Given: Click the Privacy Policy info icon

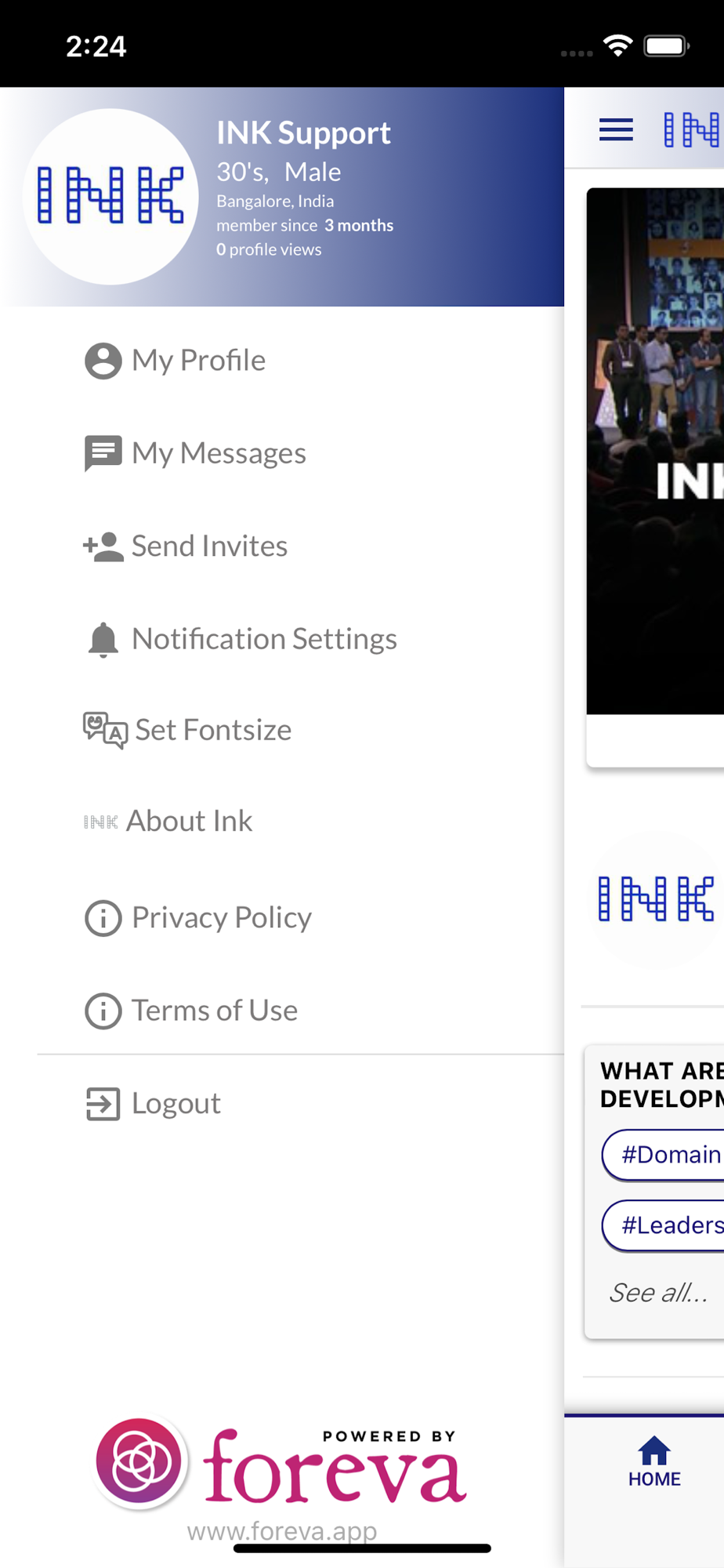Looking at the screenshot, I should pyautogui.click(x=103, y=918).
